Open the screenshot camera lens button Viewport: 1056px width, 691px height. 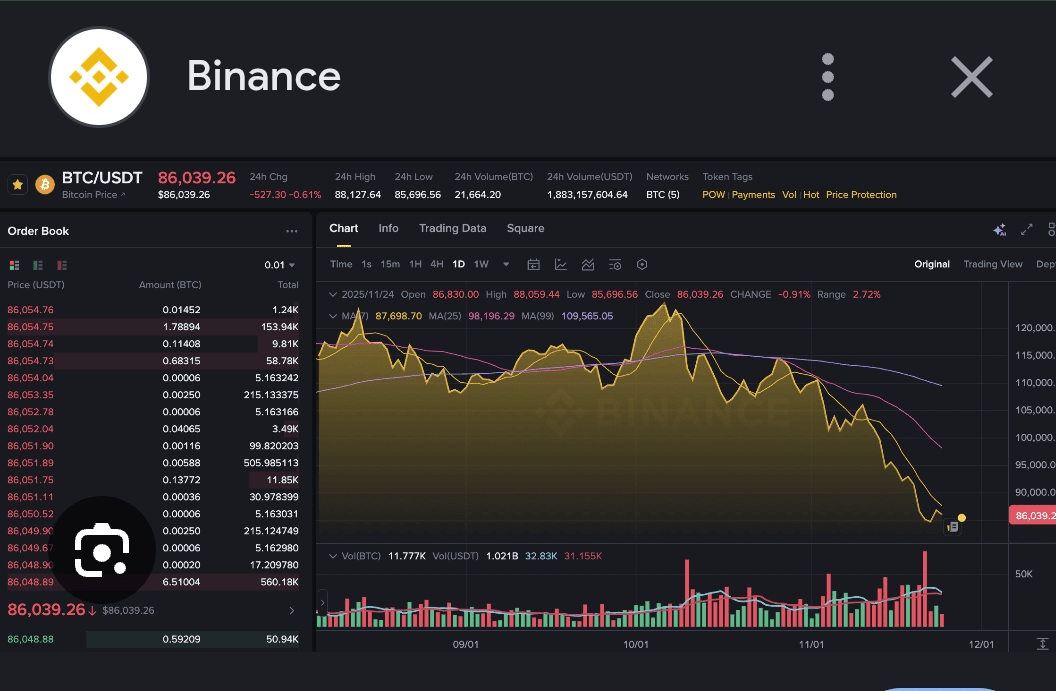[102, 550]
